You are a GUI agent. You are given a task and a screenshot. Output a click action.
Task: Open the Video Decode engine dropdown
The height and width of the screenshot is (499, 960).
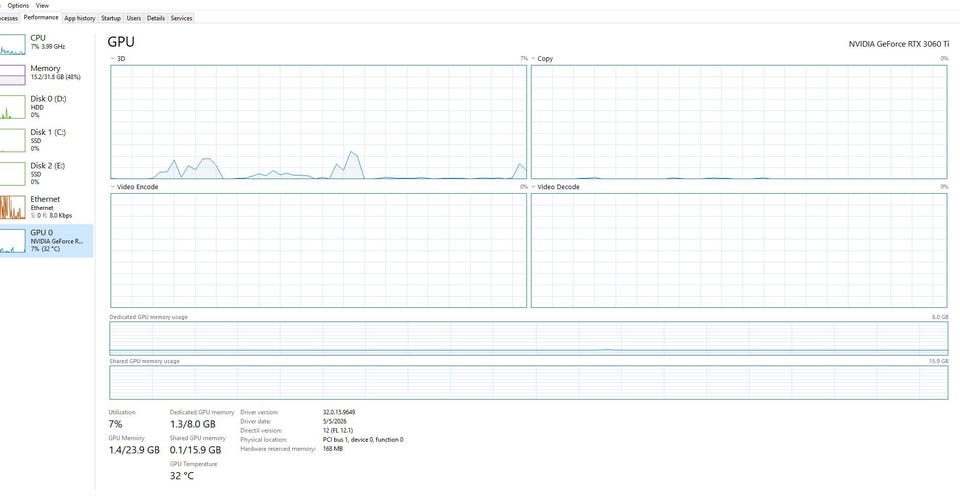point(533,187)
